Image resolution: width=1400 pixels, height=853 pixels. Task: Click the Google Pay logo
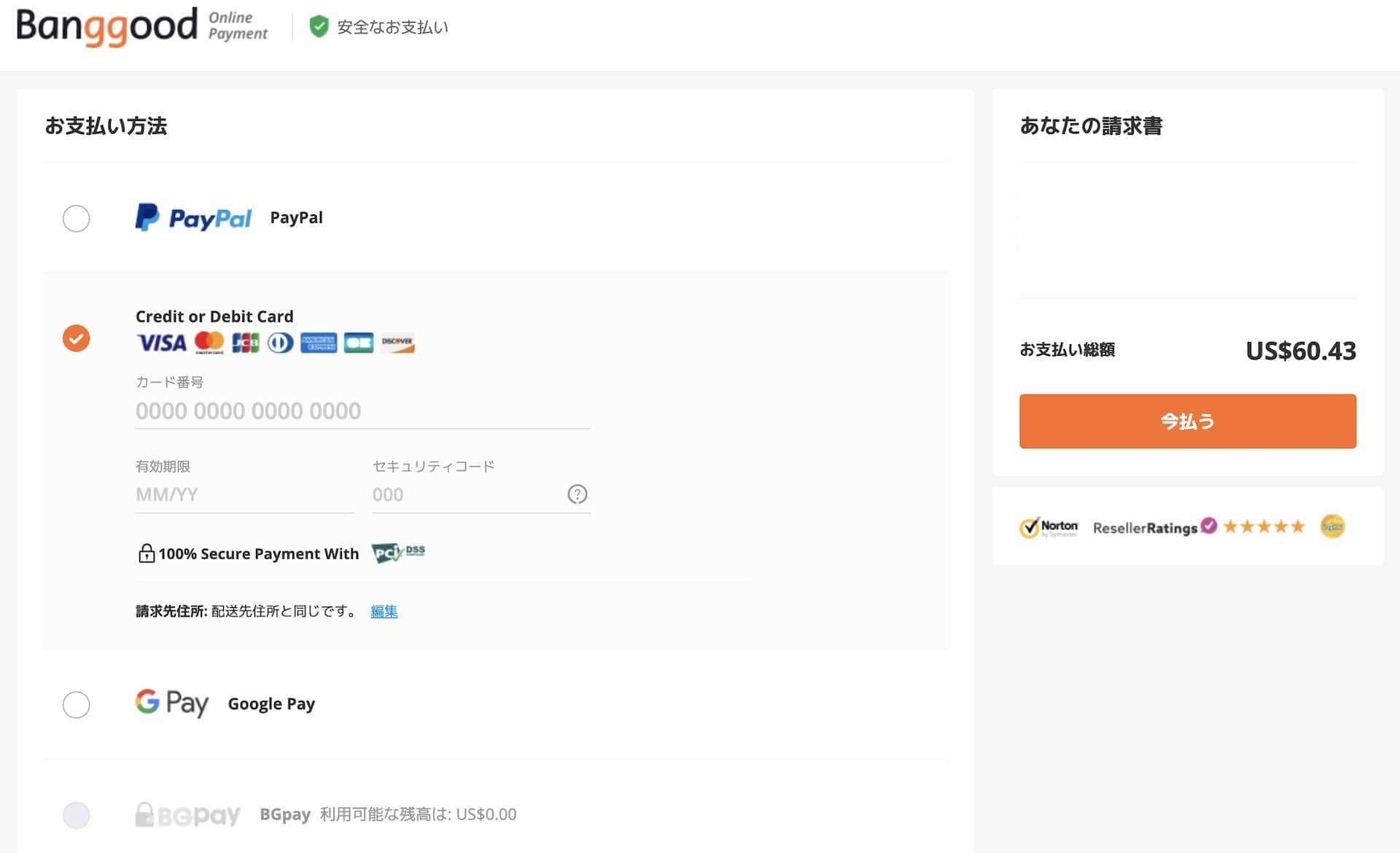pyautogui.click(x=172, y=704)
